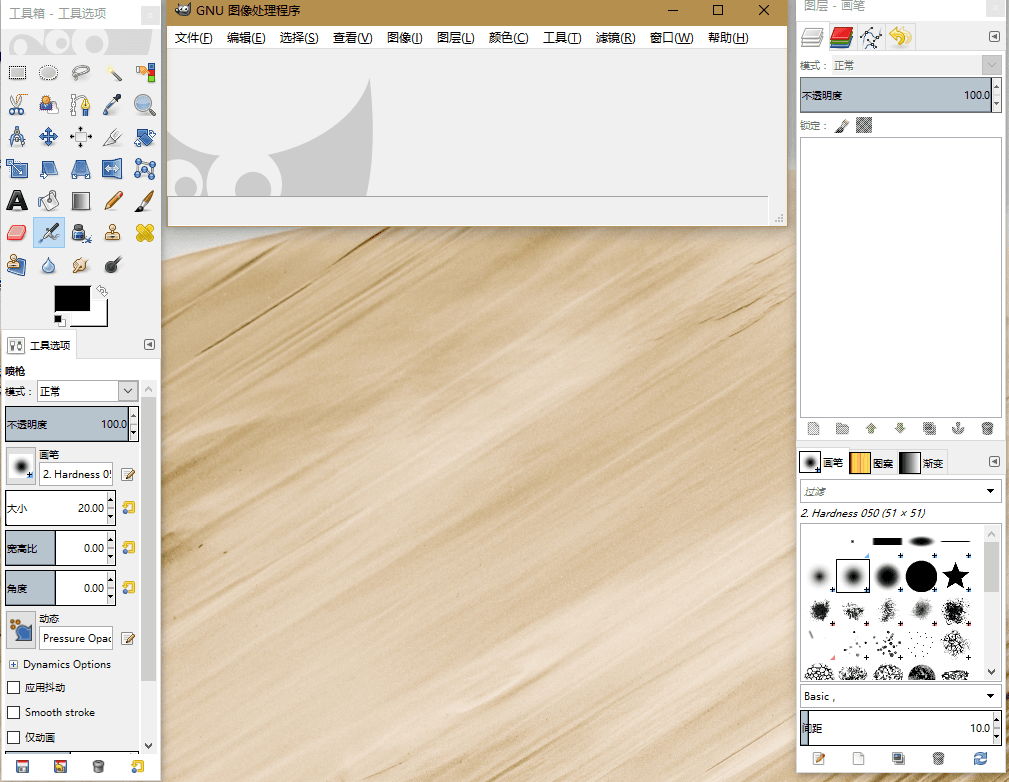Expand the Dynamics Options section
This screenshot has height=782, width=1009.
pyautogui.click(x=14, y=664)
